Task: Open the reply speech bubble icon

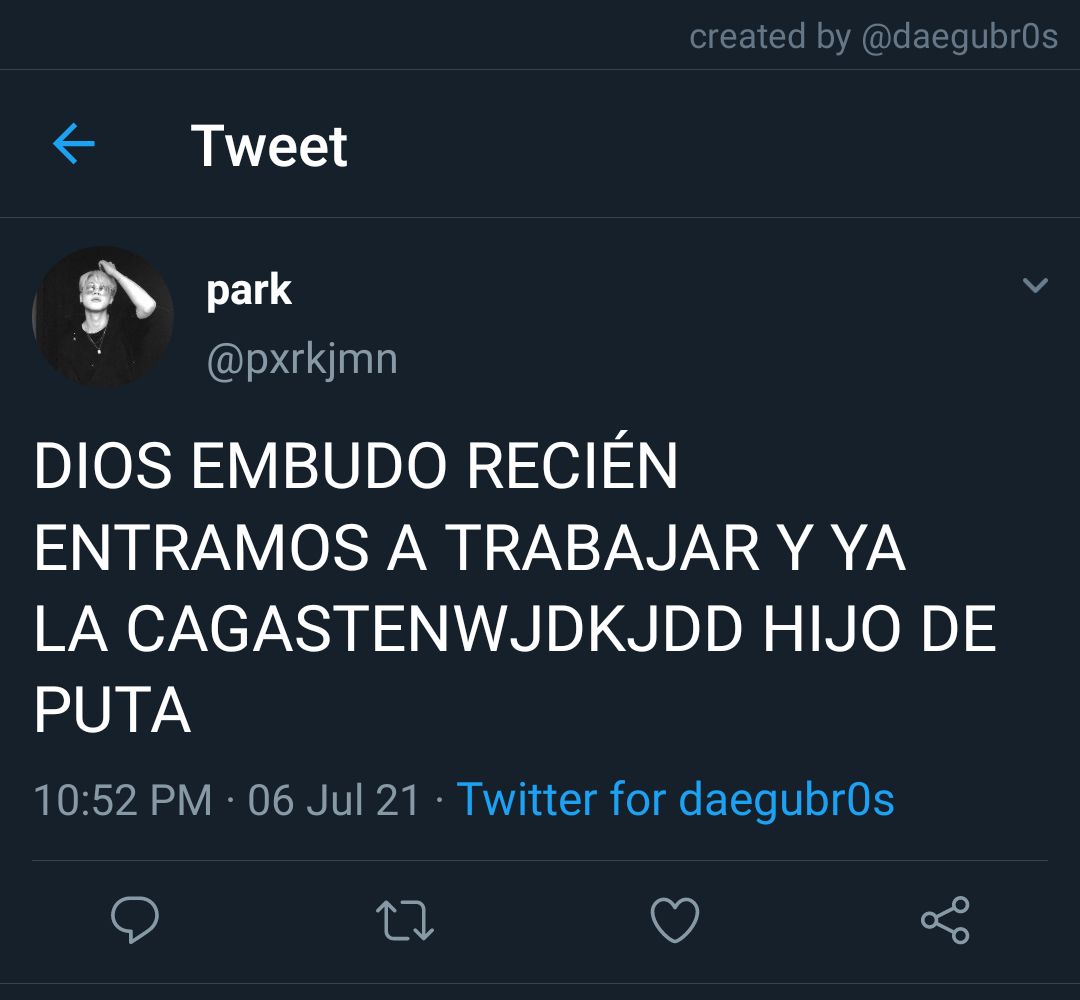Action: [x=135, y=920]
